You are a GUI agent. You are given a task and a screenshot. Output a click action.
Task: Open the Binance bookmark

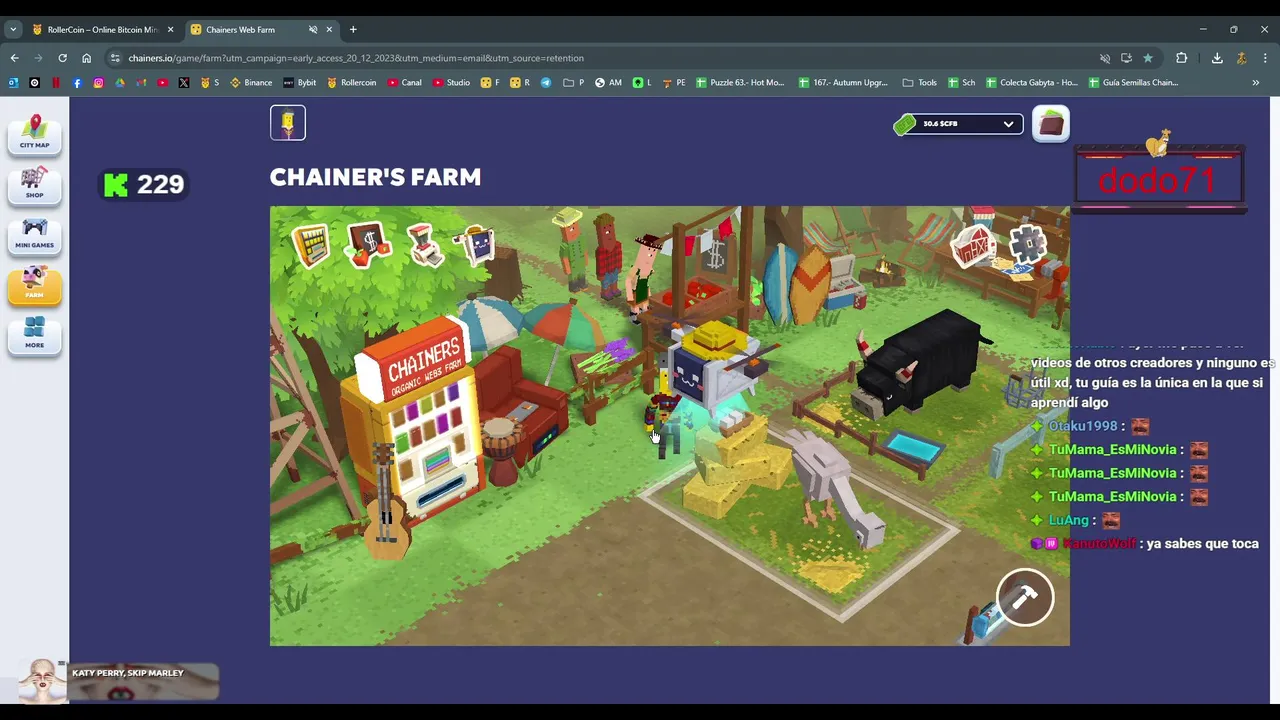[x=251, y=82]
